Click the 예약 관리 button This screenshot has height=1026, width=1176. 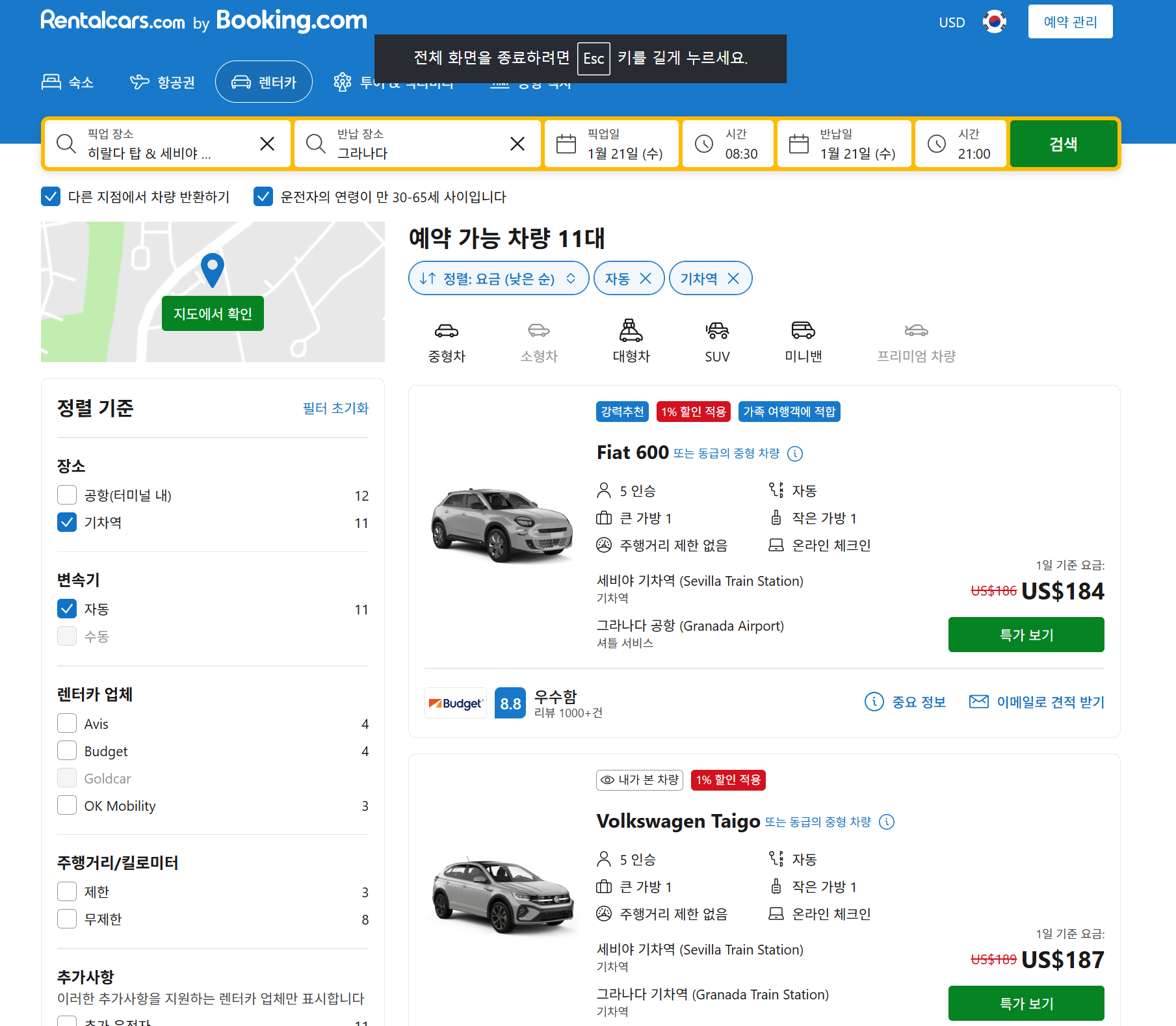[1070, 22]
